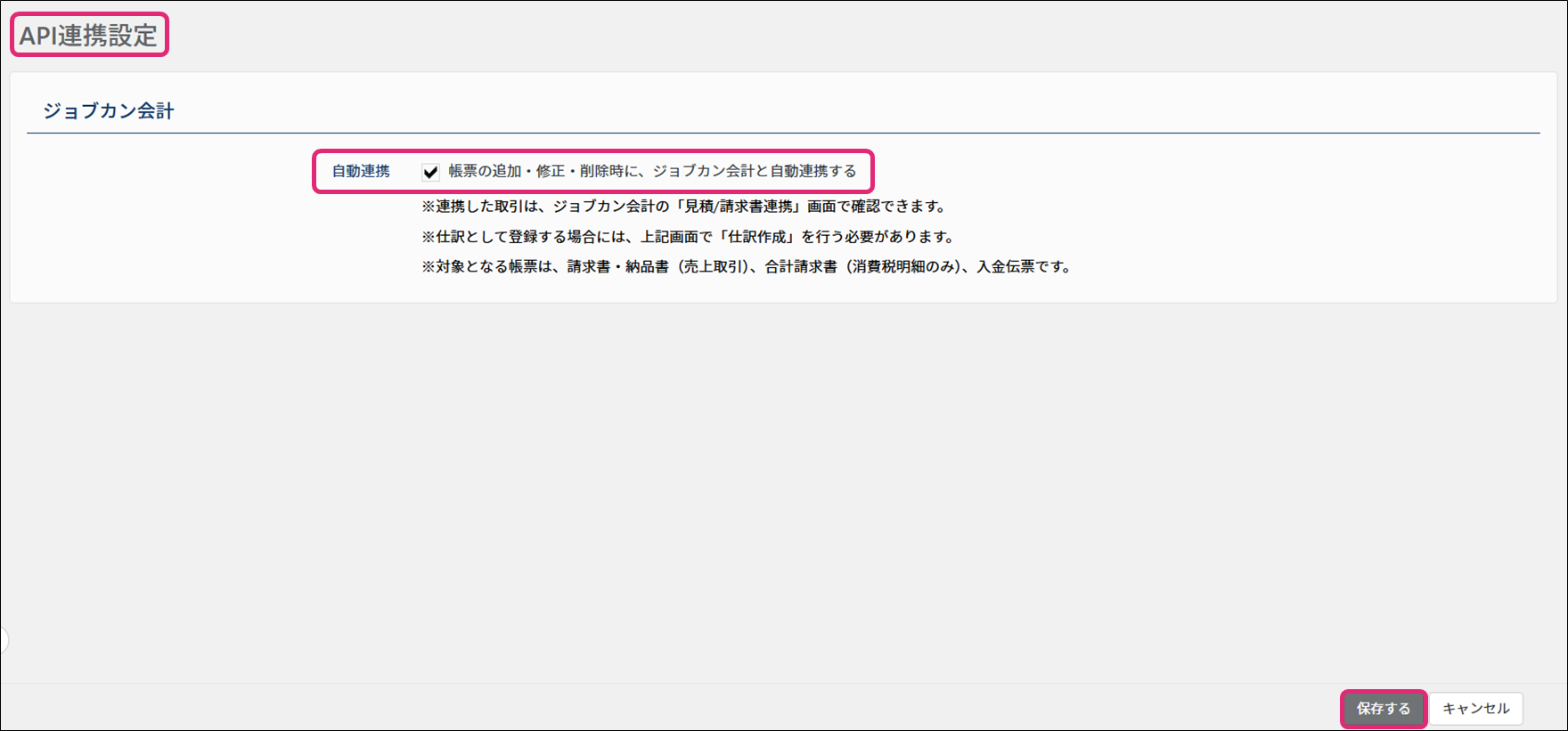The image size is (1568, 731).
Task: Click the キャンセル button
Action: click(x=1475, y=709)
